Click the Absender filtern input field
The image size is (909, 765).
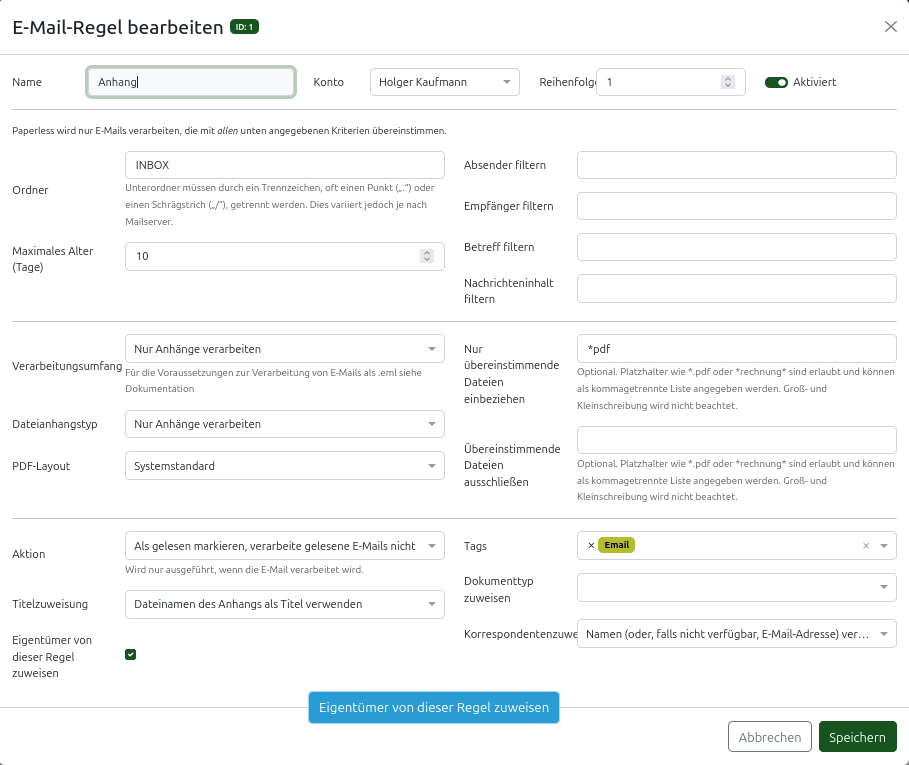(736, 165)
